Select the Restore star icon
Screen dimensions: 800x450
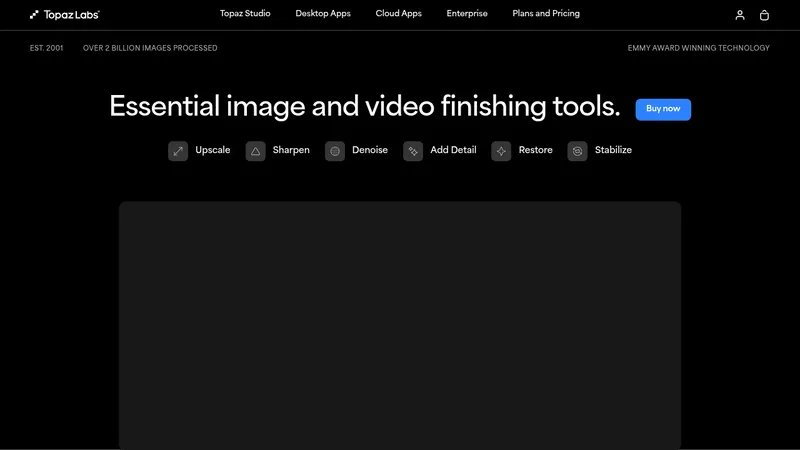click(501, 151)
